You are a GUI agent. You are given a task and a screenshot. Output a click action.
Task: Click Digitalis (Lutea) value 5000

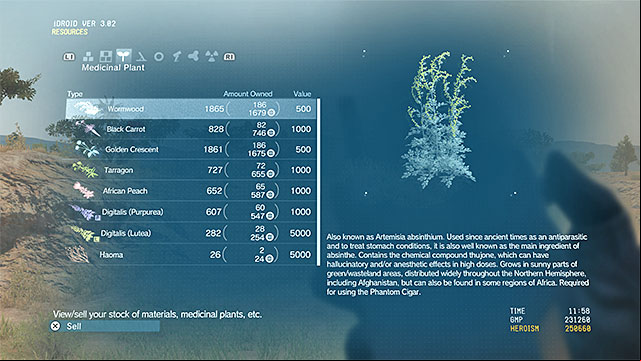click(300, 233)
